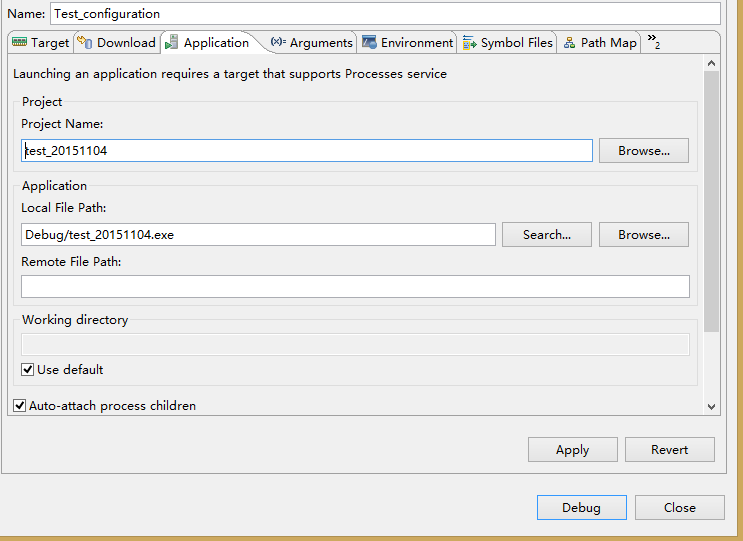Click inside the Remote File Path field
Viewport: 743px width, 541px height.
click(355, 287)
